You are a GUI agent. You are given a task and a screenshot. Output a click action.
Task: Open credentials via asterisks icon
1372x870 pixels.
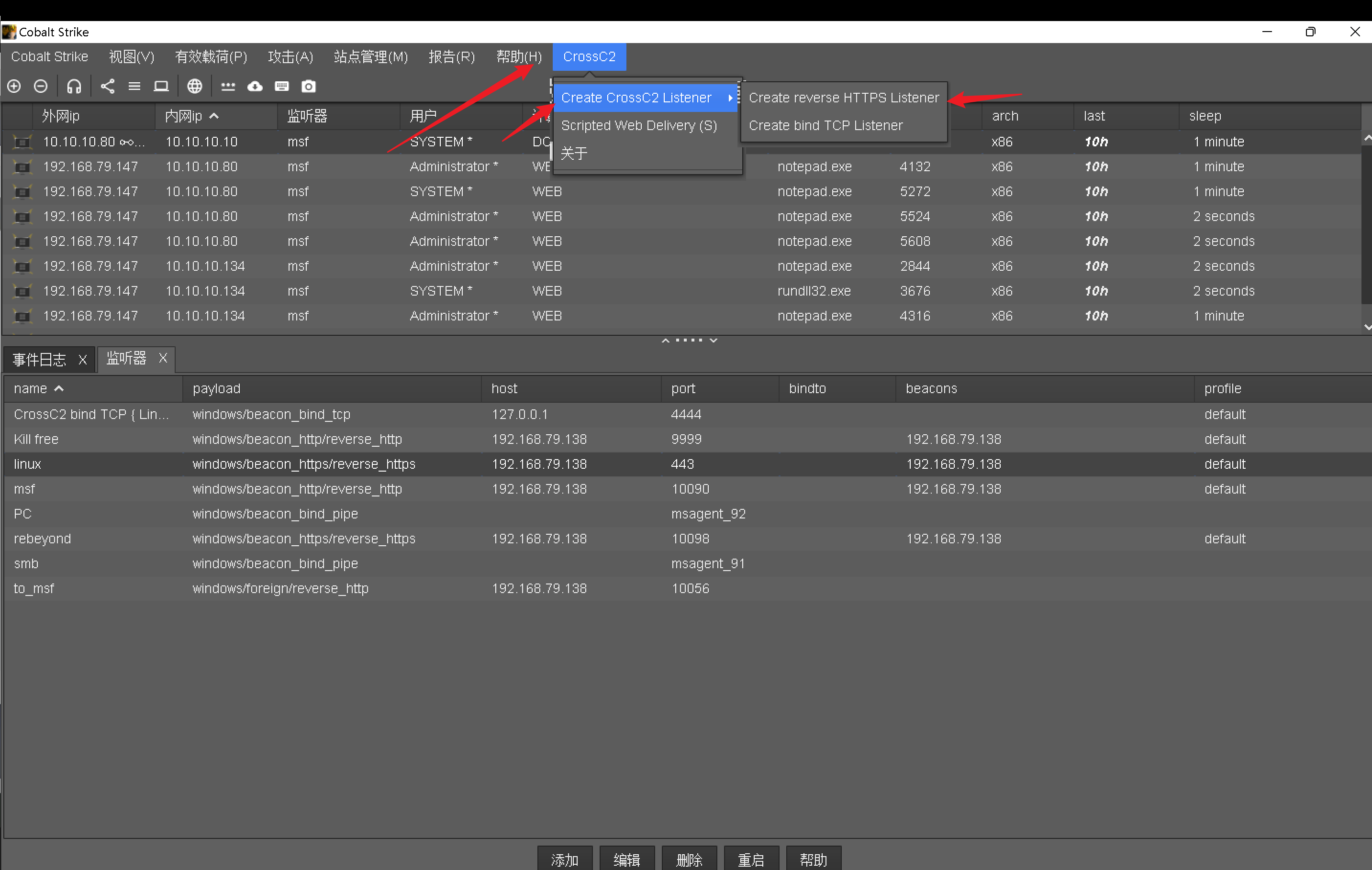coord(228,86)
